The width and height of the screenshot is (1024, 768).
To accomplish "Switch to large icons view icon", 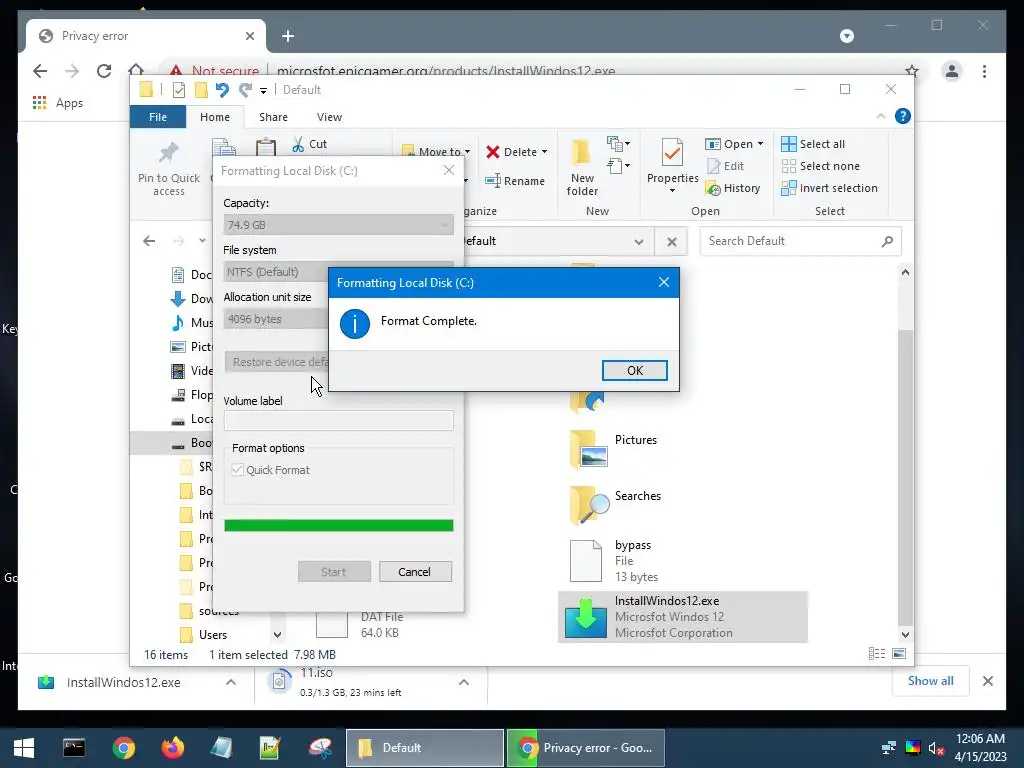I will (899, 654).
